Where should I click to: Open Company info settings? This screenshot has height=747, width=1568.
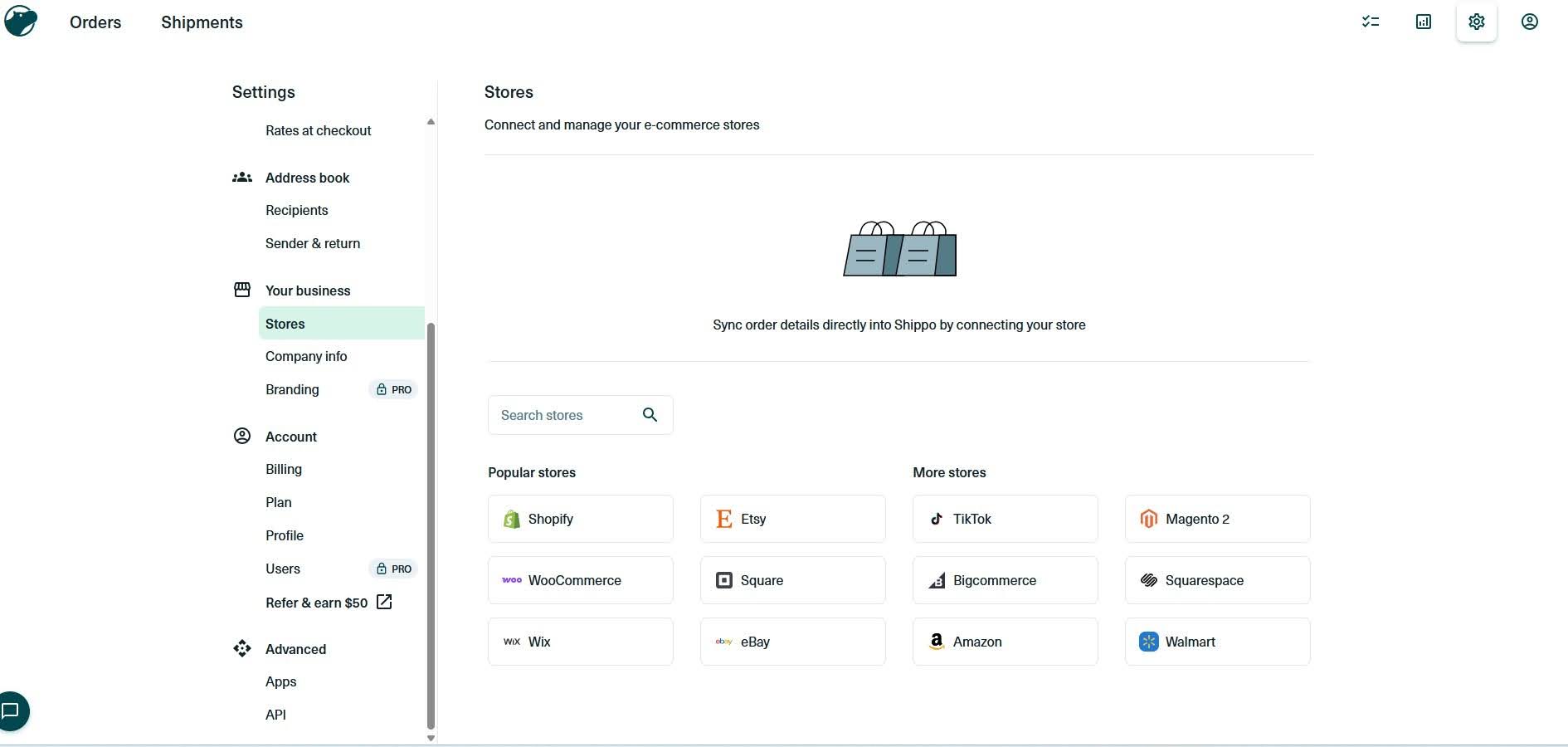[x=306, y=356]
